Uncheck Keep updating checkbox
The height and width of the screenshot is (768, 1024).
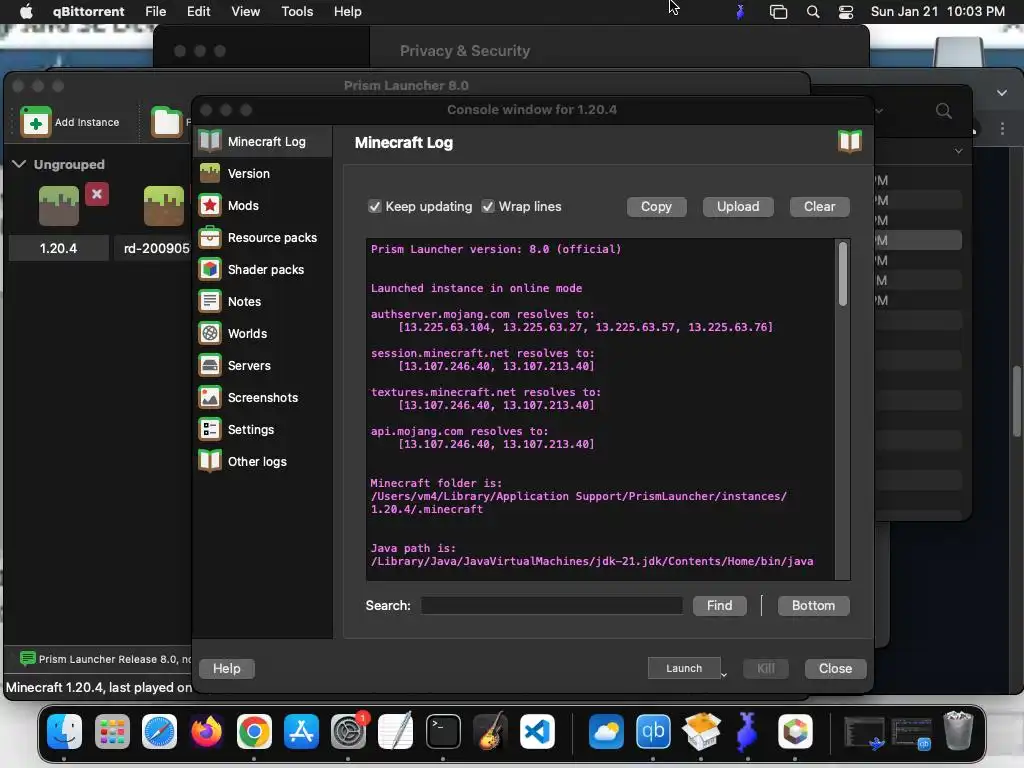pos(375,206)
